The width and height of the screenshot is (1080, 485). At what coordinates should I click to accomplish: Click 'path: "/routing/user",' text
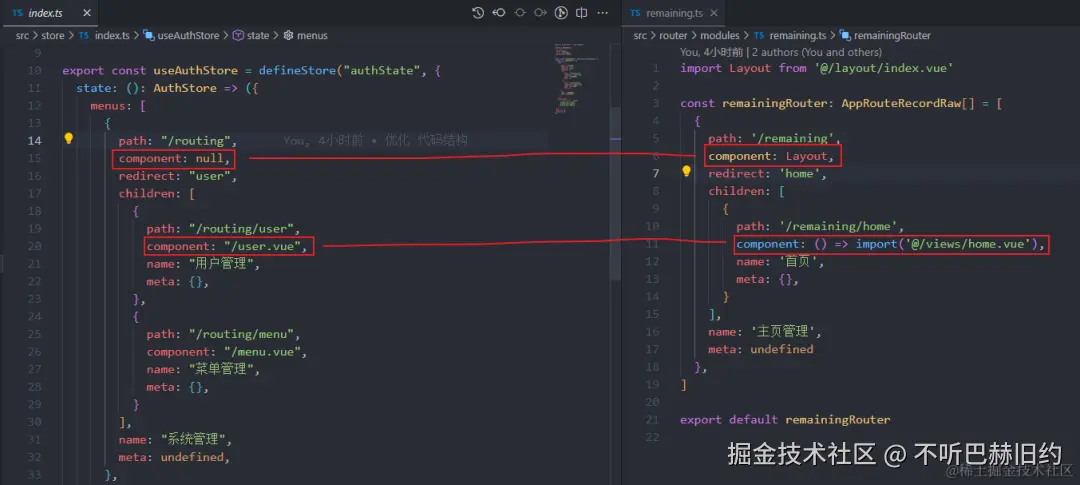click(223, 229)
